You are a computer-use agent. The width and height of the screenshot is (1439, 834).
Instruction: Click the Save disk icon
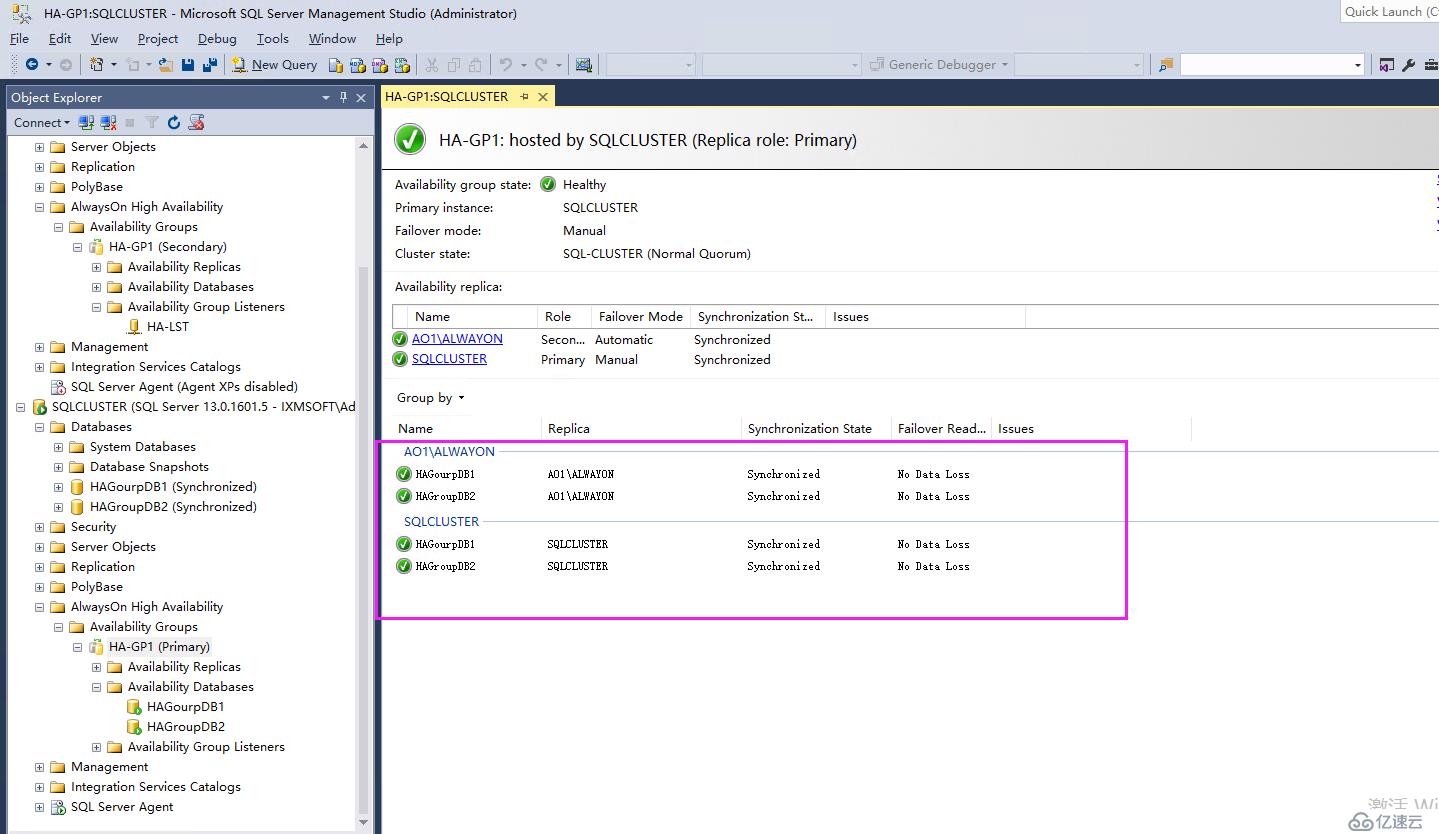[188, 64]
